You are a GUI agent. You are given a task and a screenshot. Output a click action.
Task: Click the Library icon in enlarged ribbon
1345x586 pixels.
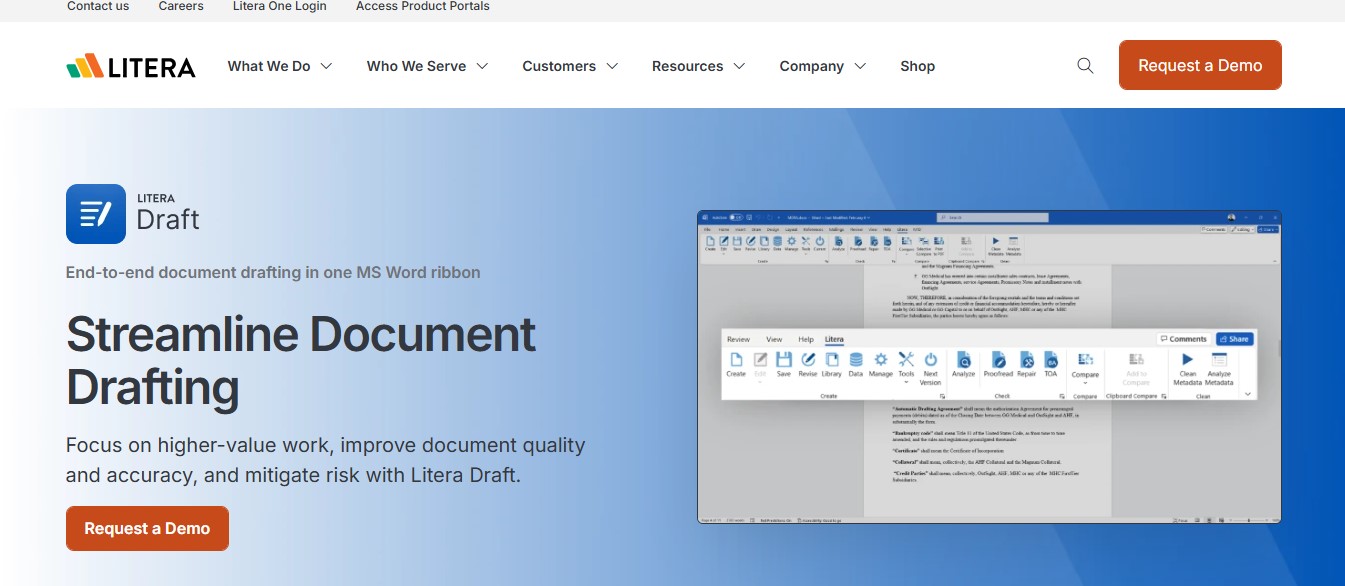pyautogui.click(x=831, y=361)
